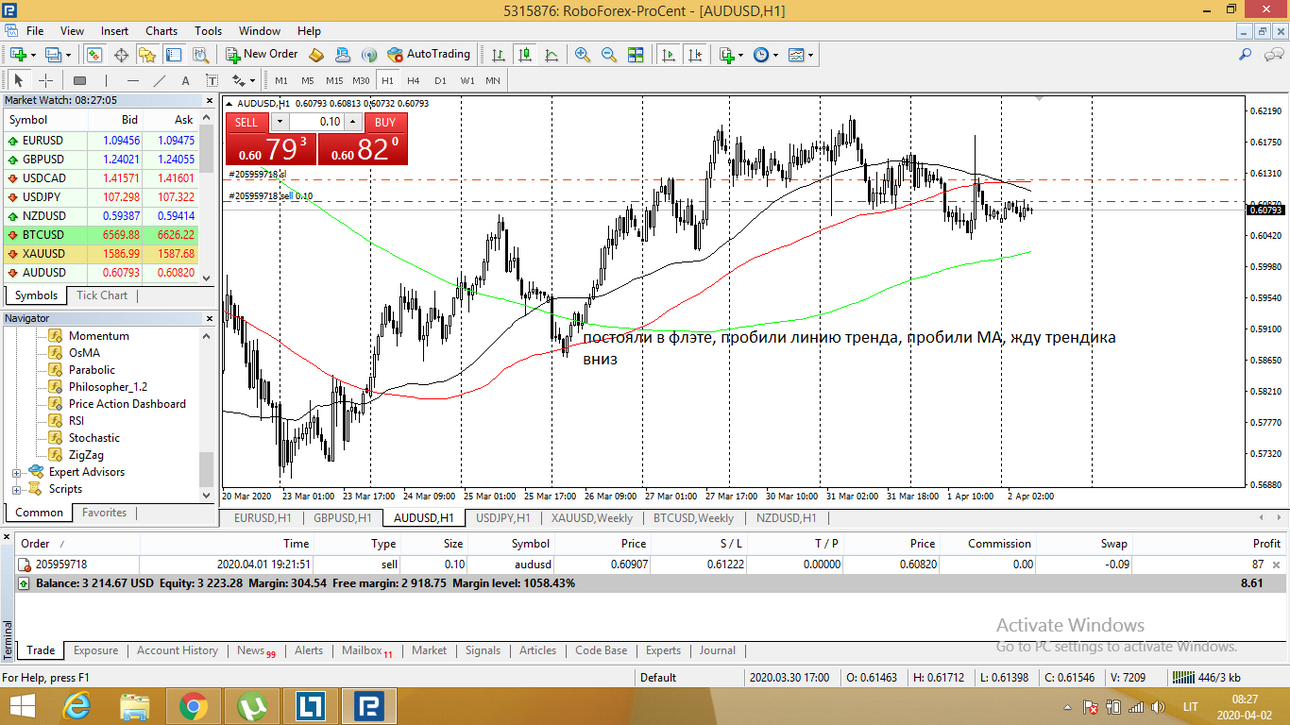Open the Favorites tab in Navigator
The height and width of the screenshot is (725, 1290).
(x=104, y=512)
